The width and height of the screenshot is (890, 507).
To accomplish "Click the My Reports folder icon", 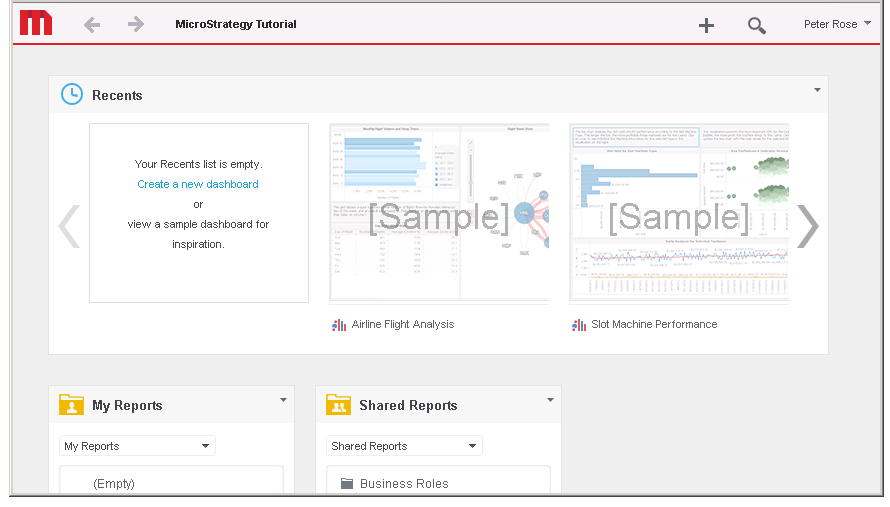I will [72, 404].
